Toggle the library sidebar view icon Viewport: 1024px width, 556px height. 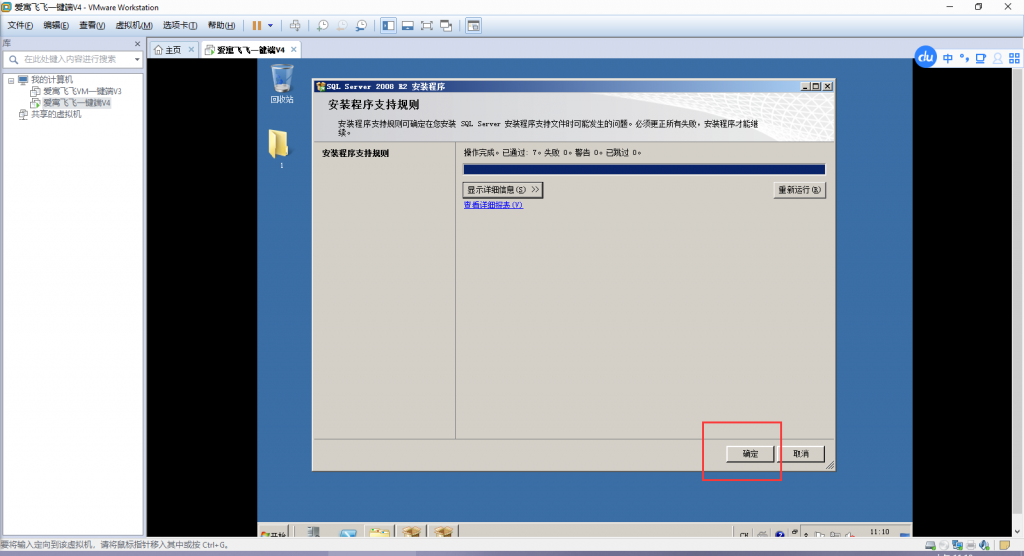click(x=389, y=25)
